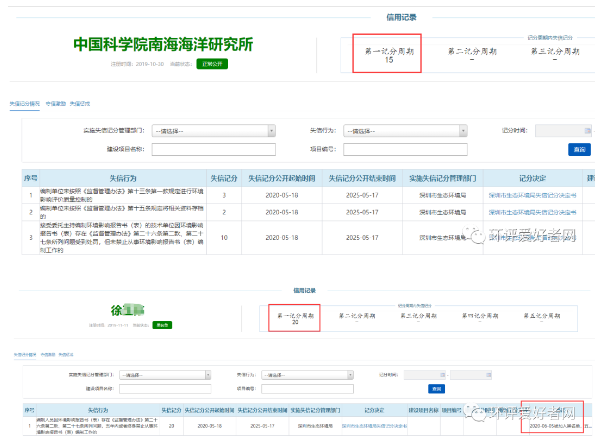This screenshot has width=607, height=448.
Task: Click 失信行为 header in 徐's table
Action: (x=98, y=410)
